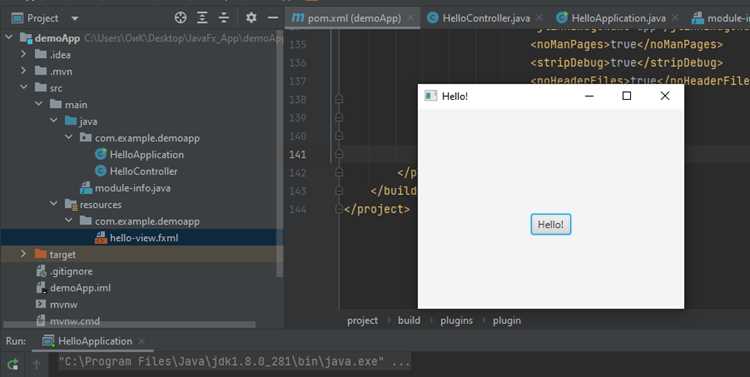Collapse com.example.demoapp under resources
The image size is (750, 377).
click(69, 221)
